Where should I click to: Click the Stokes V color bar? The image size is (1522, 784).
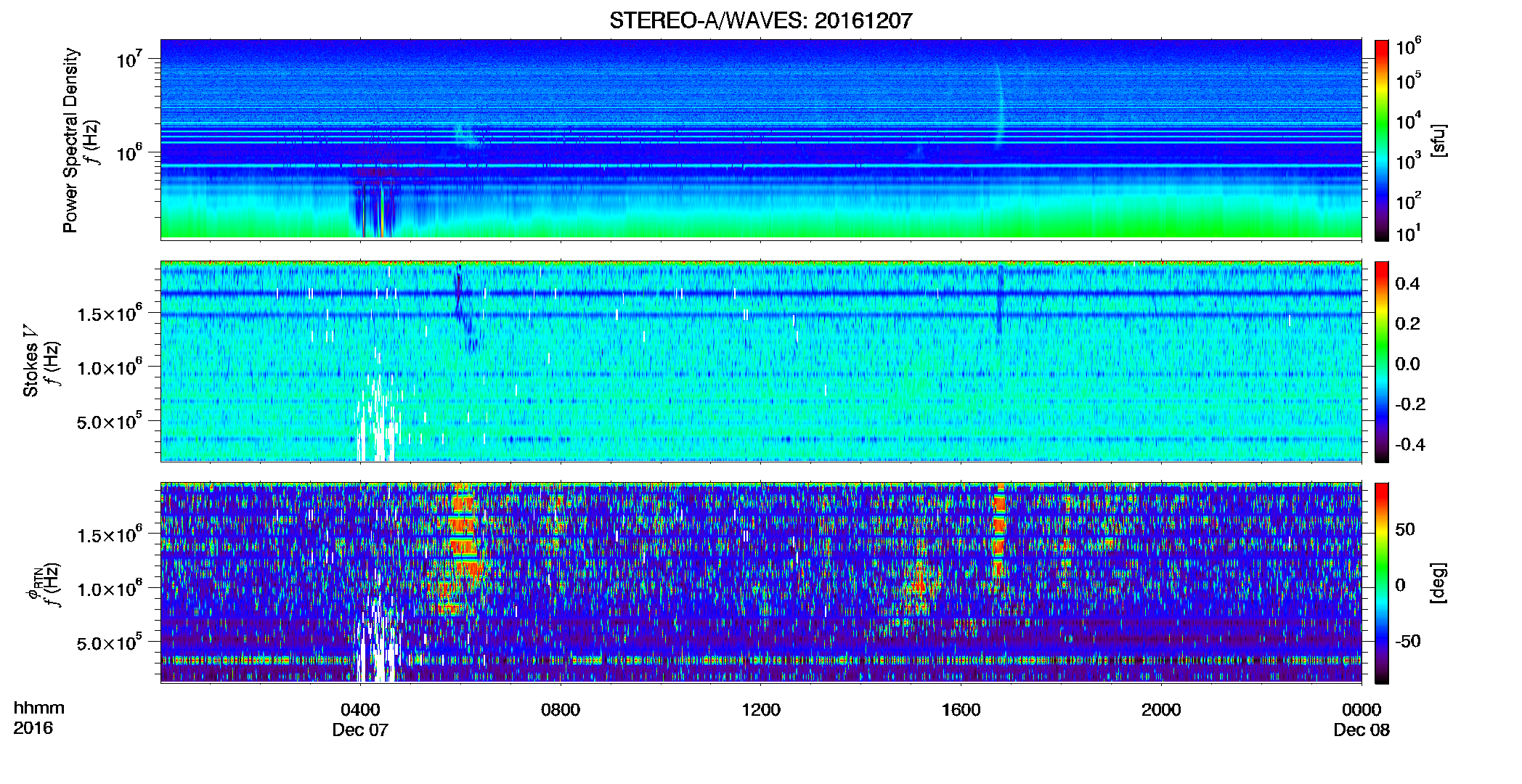point(1382,362)
